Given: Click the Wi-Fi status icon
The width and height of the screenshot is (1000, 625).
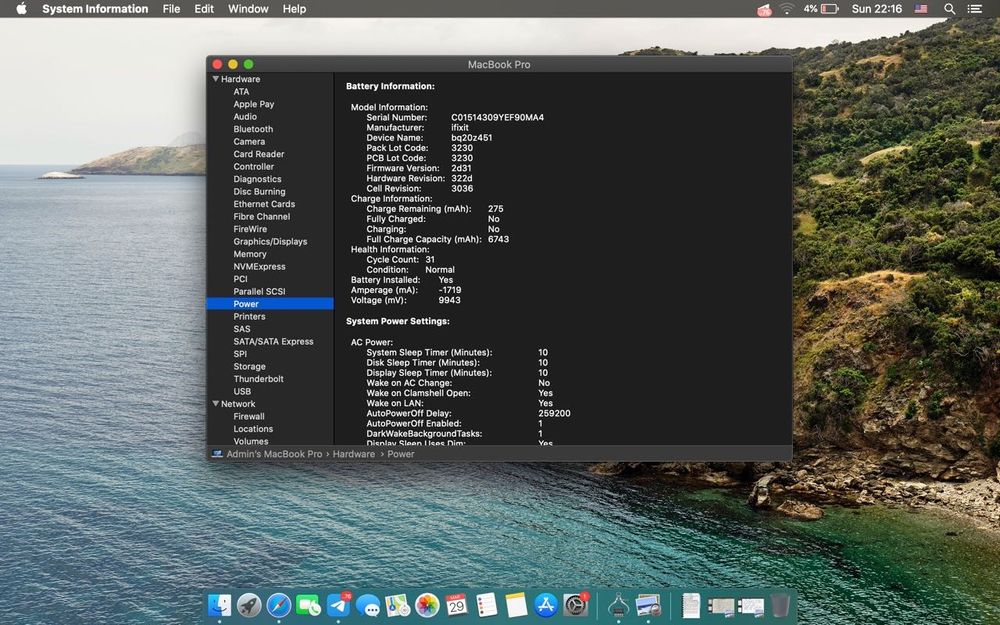Looking at the screenshot, I should pyautogui.click(x=787, y=9).
